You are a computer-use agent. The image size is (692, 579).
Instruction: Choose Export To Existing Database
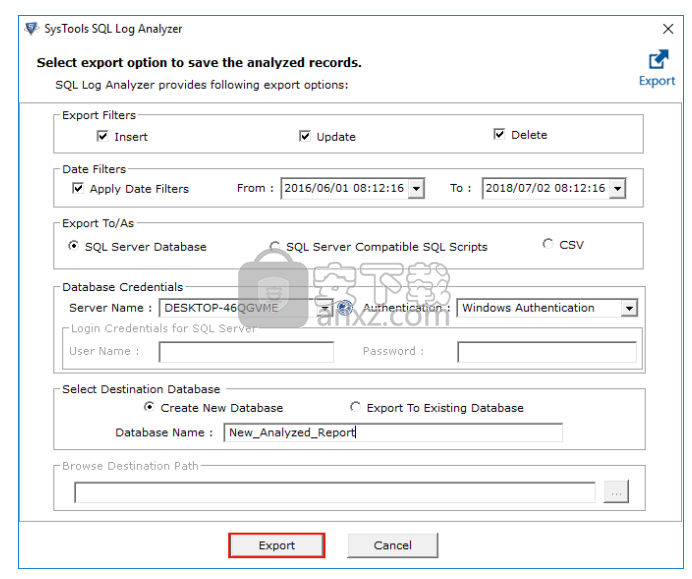355,407
